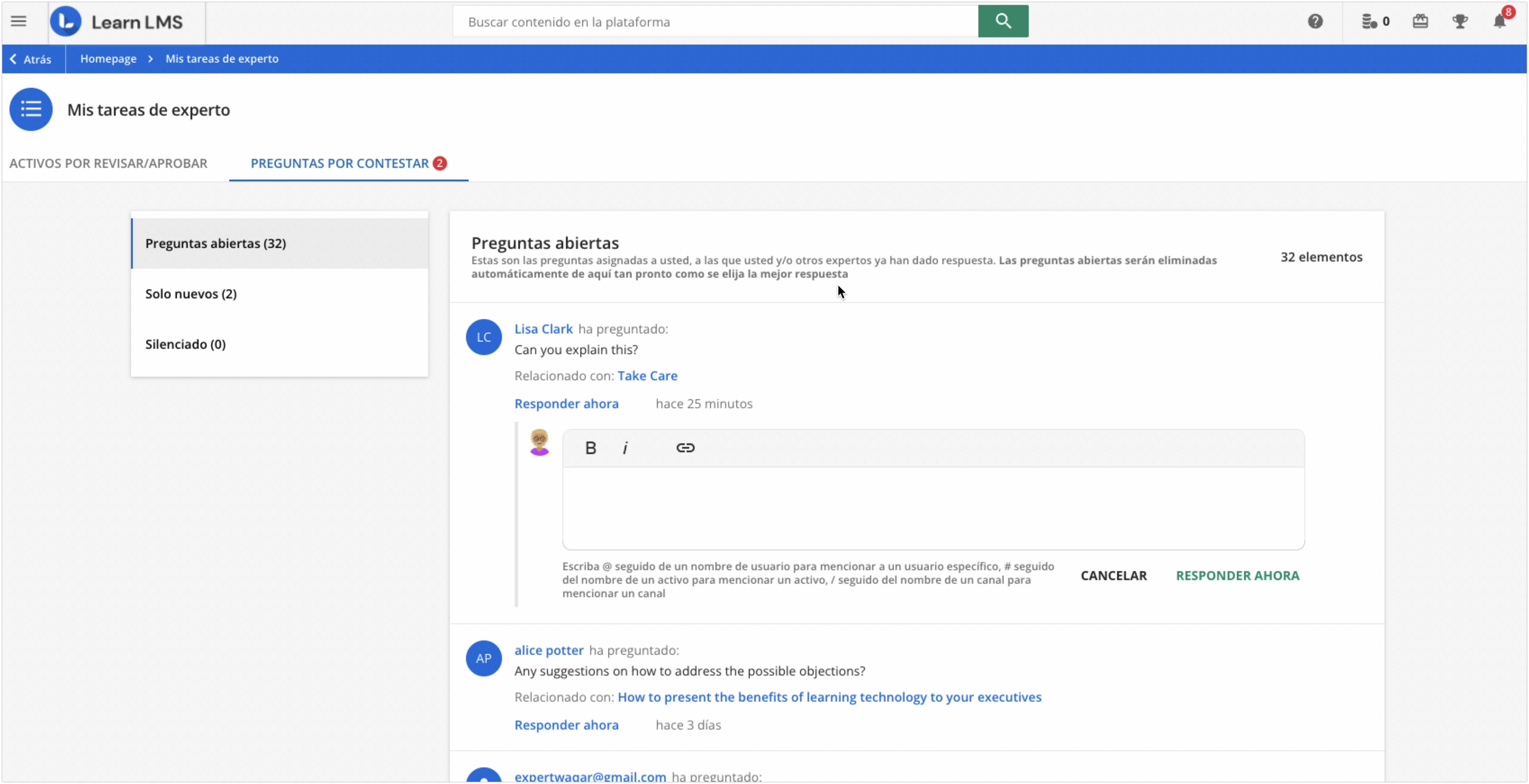Toggle bold formatting in reply editor
Screen dimensions: 1529x784
coord(590,448)
